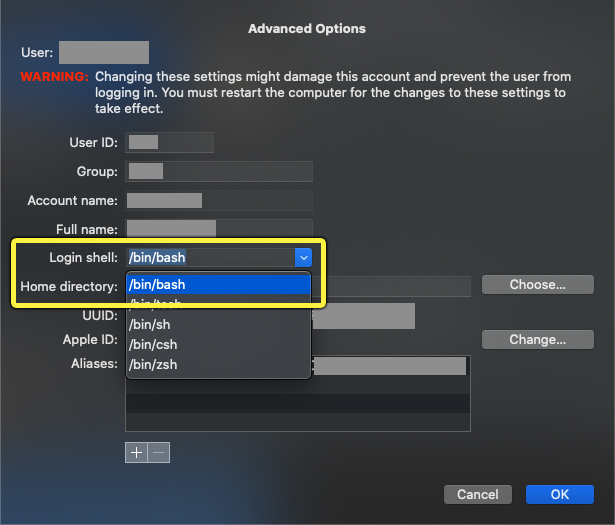
Task: Select /bin/sh from the shell list
Action: (x=218, y=324)
